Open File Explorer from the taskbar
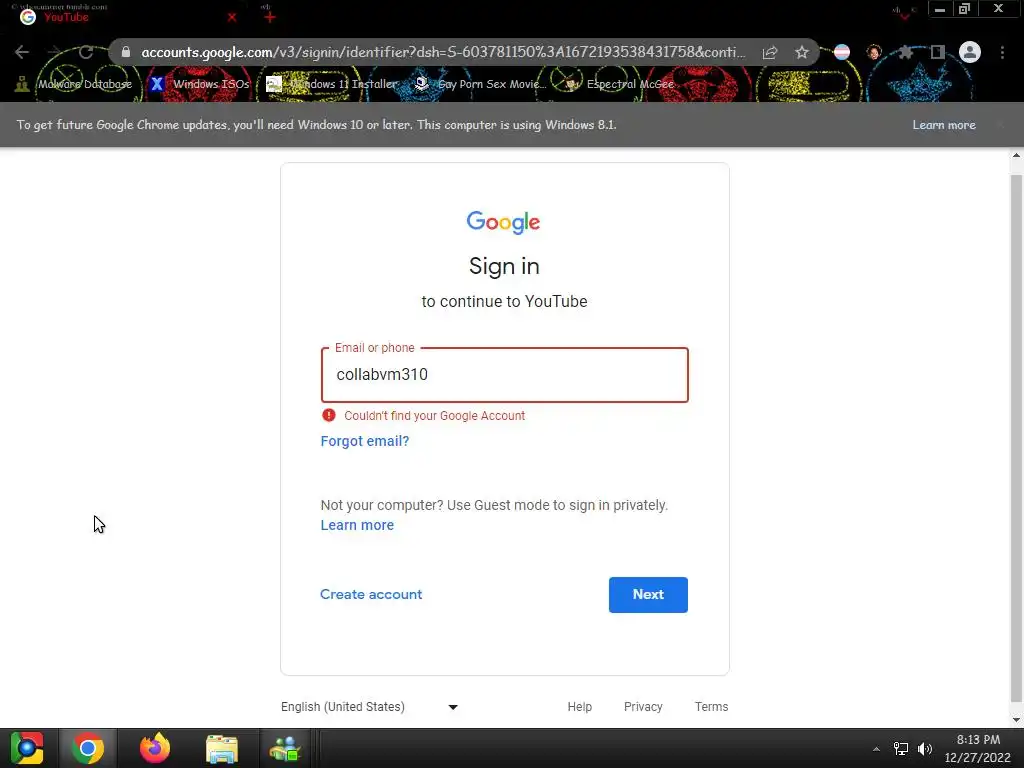 click(221, 748)
